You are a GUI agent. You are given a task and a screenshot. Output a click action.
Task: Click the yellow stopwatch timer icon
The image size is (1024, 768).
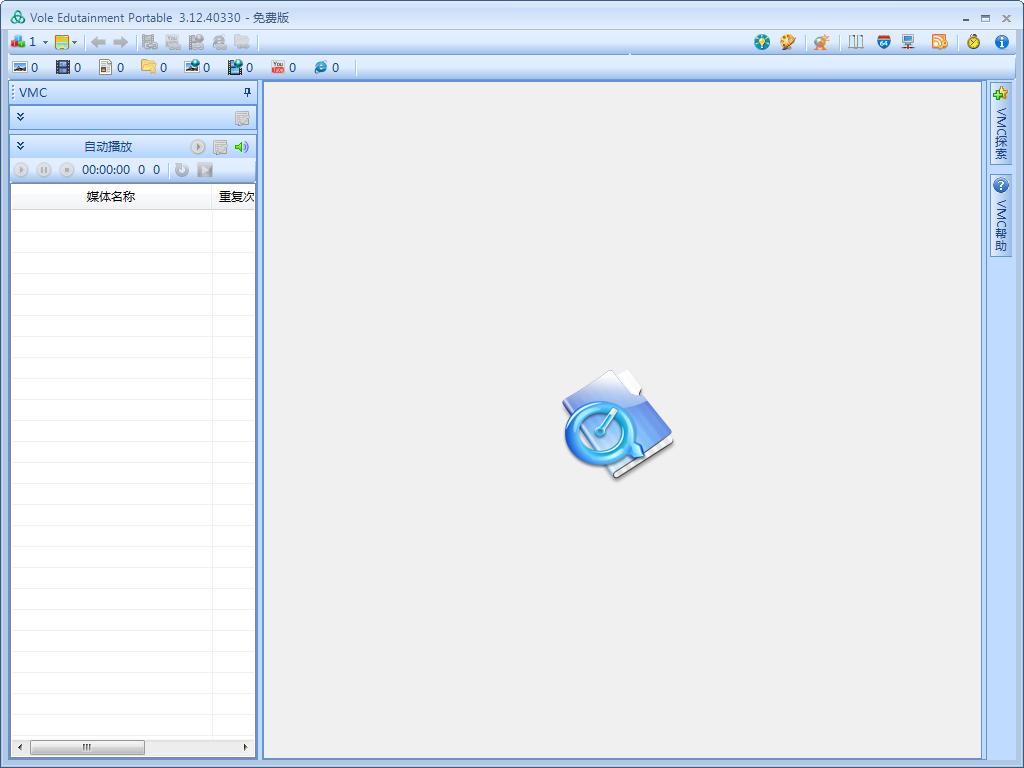coord(973,42)
